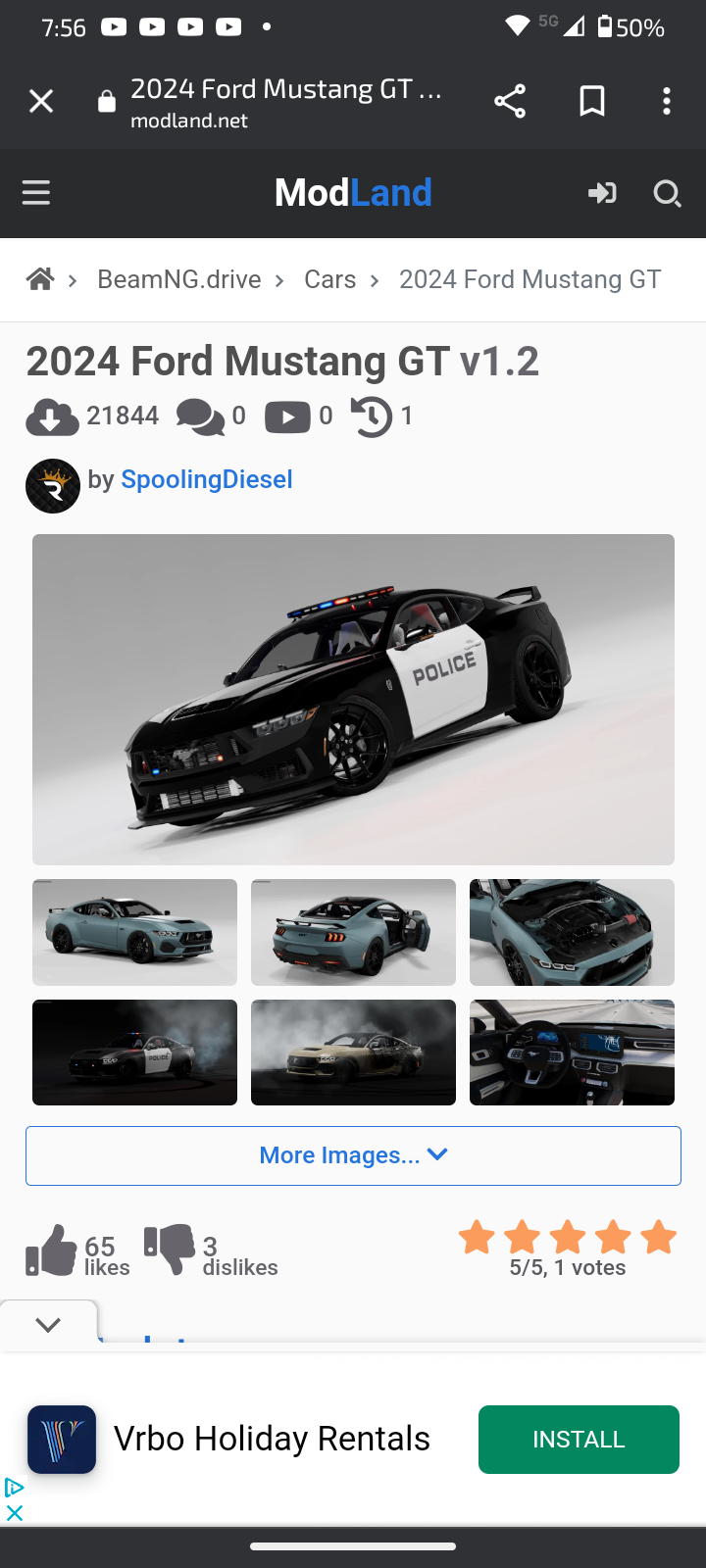Like the mod with thumbs-up icon

point(51,1250)
